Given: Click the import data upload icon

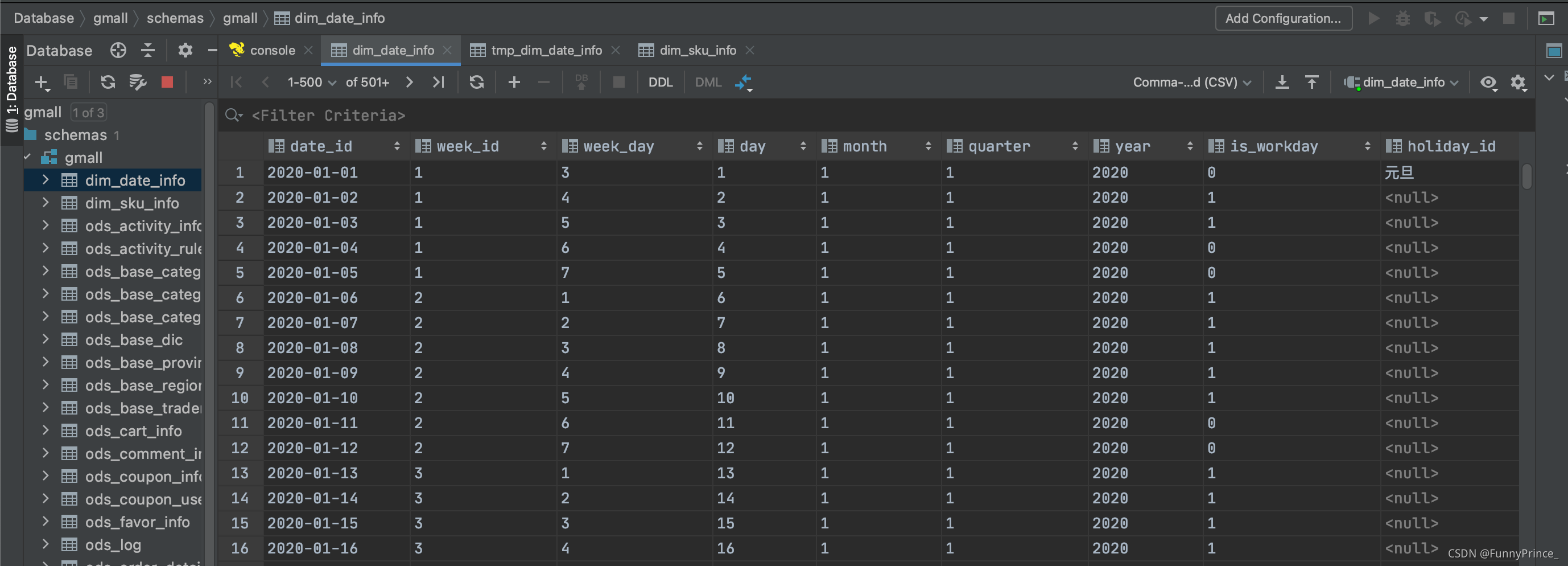Looking at the screenshot, I should pos(1312,81).
